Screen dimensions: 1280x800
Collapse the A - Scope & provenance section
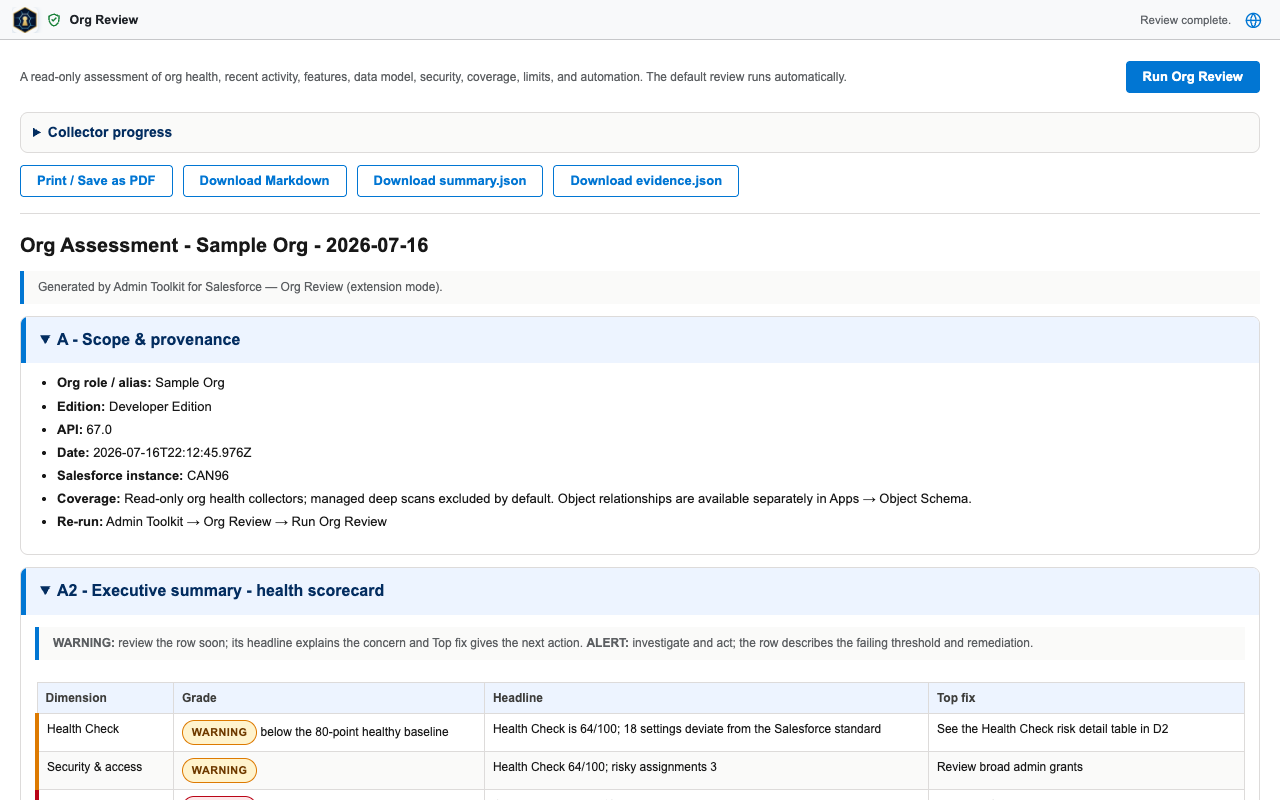click(640, 340)
